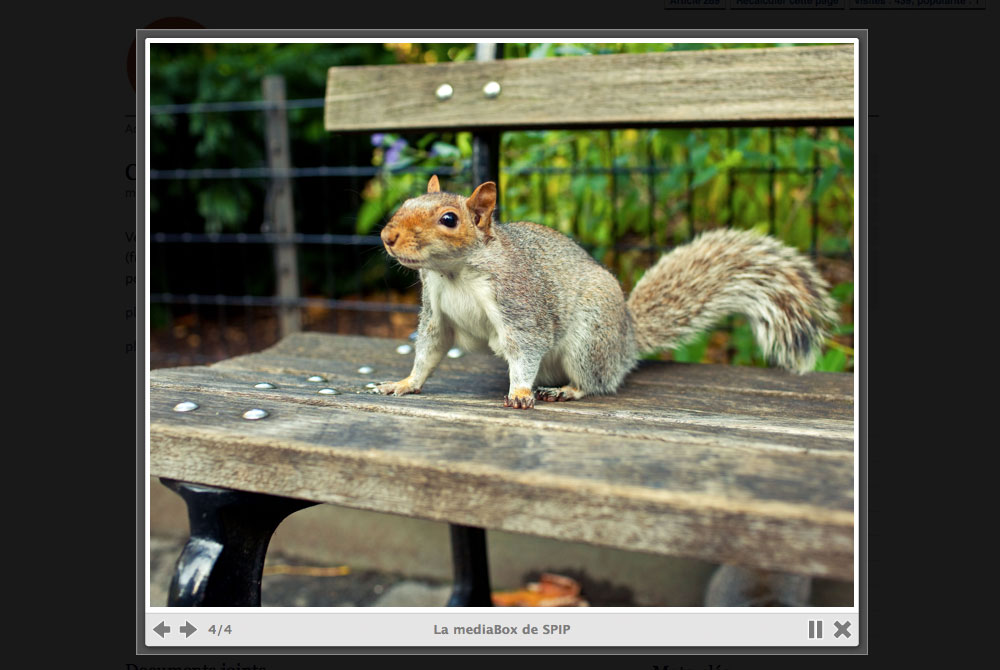1000x670 pixels.
Task: Click the '4/4' image counter
Action: [220, 630]
